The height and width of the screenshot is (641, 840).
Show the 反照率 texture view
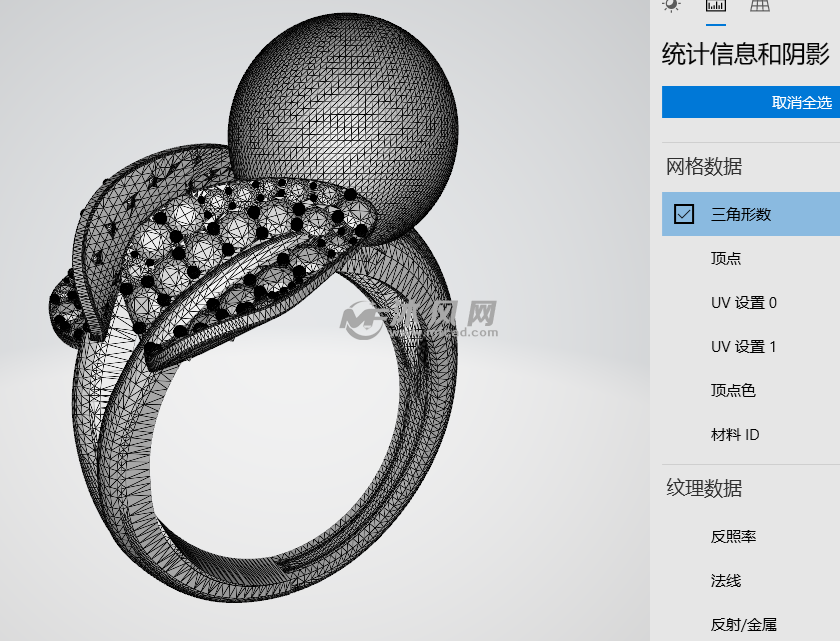[733, 536]
